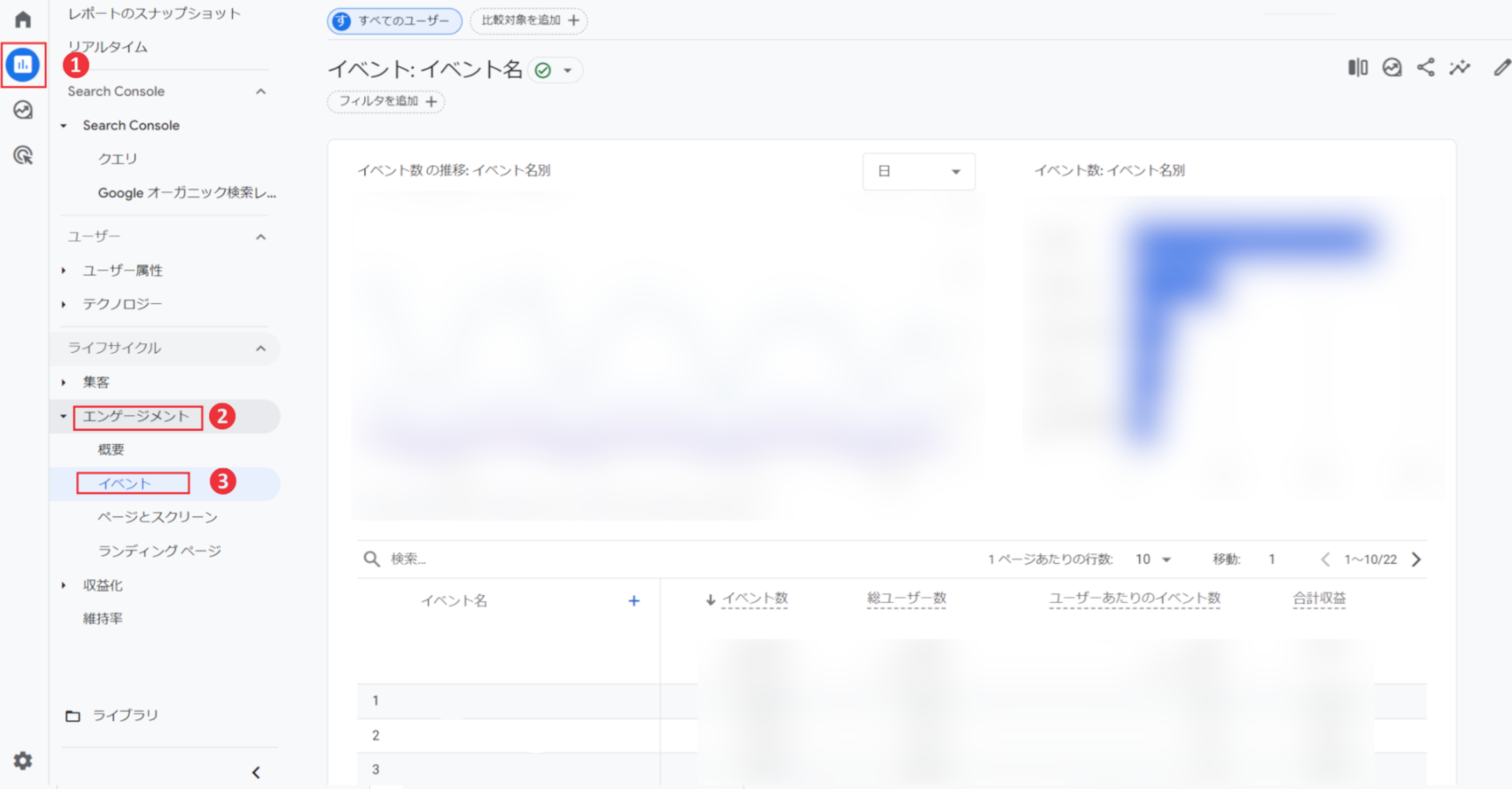Open リアルタイム report
This screenshot has height=789, width=1512.
tap(108, 47)
